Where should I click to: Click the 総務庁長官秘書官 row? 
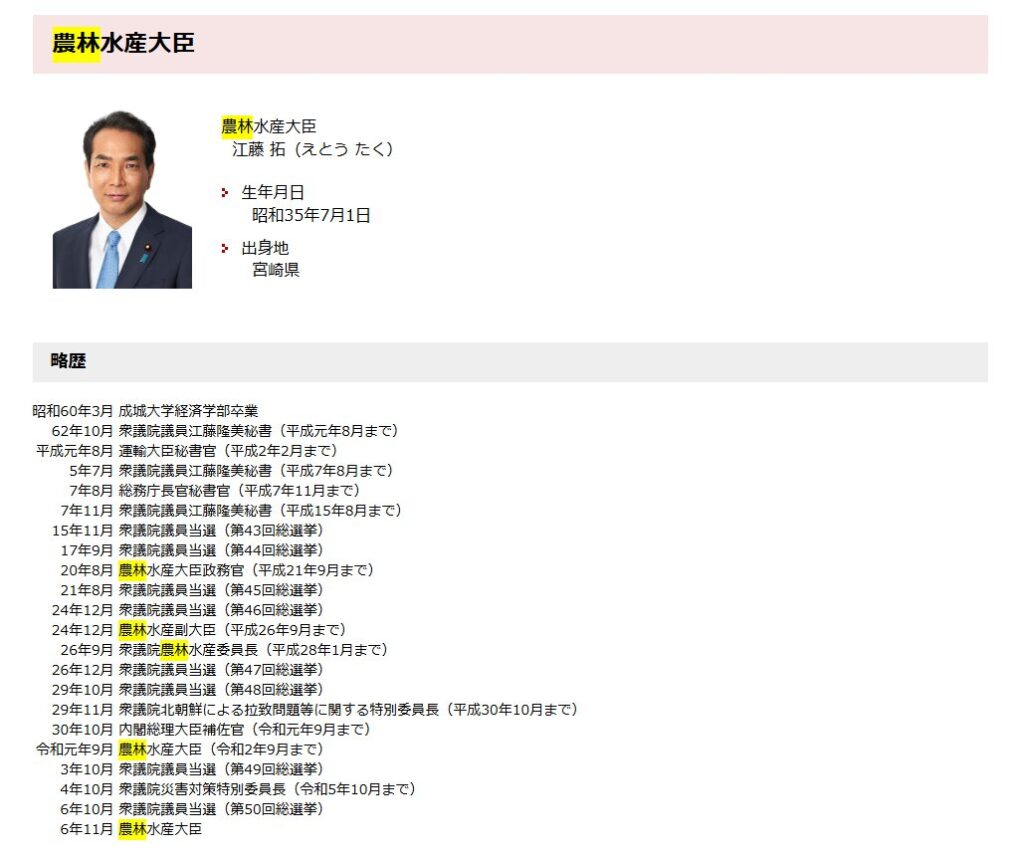(216, 491)
